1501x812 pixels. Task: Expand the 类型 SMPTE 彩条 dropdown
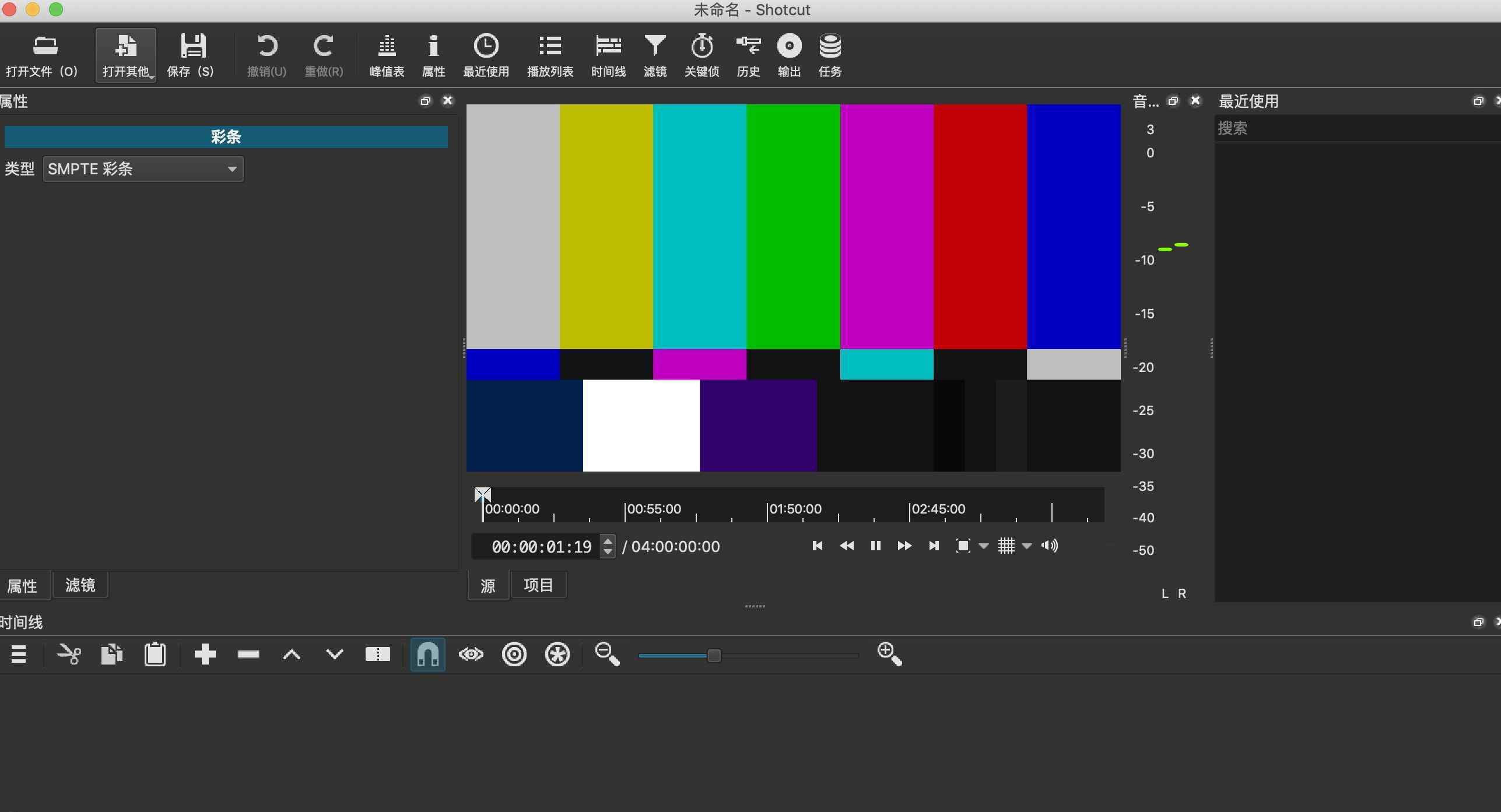[x=143, y=169]
